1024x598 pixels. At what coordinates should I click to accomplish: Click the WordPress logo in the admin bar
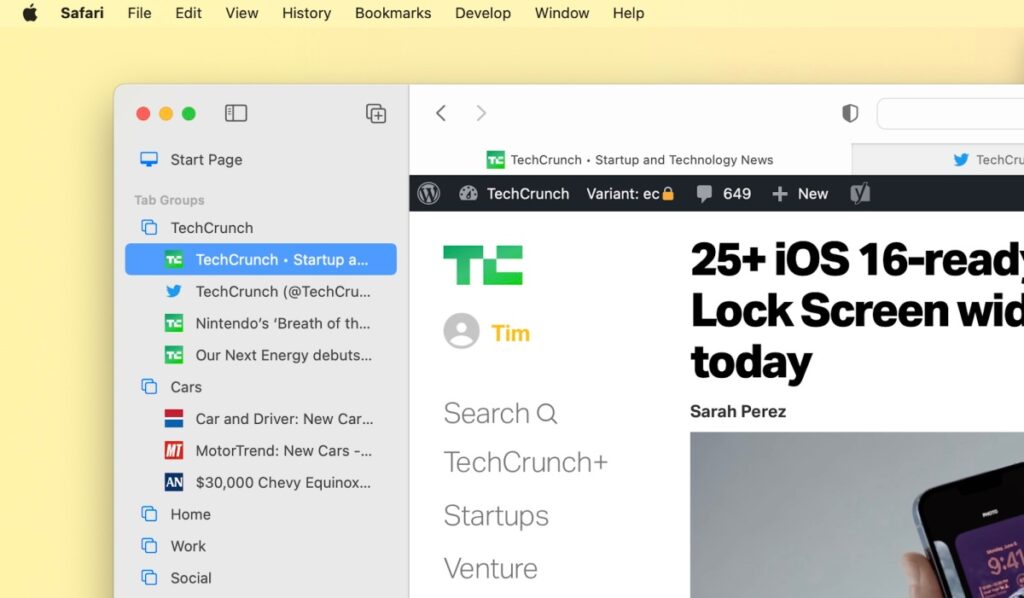point(428,193)
